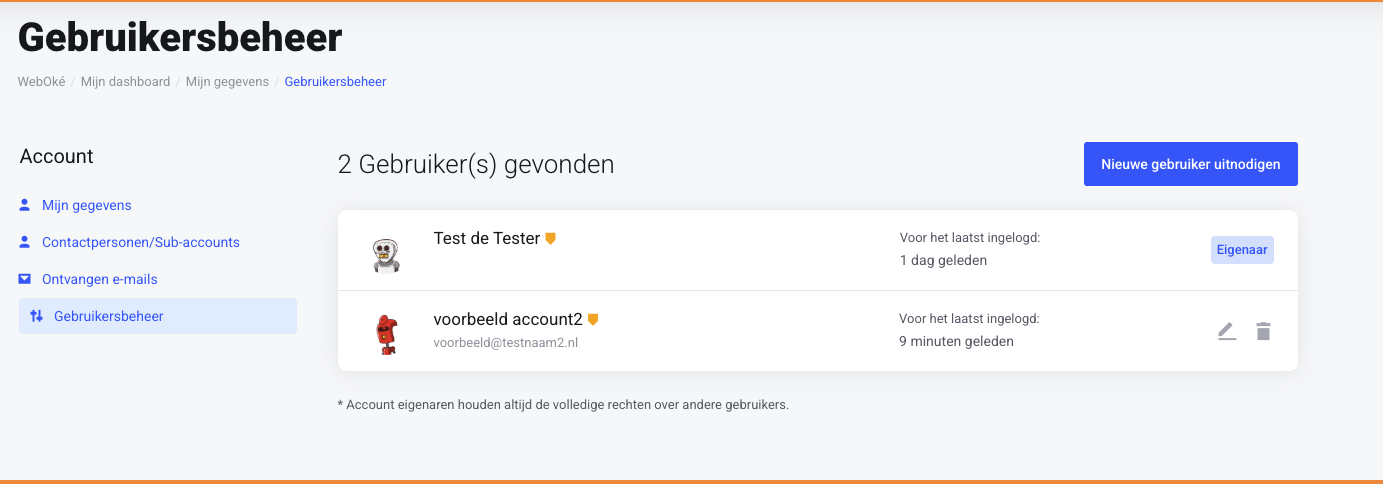Click the person icon beside Contactpersonen/Sub-accounts
Viewport: 1383px width, 484px height.
pos(25,242)
